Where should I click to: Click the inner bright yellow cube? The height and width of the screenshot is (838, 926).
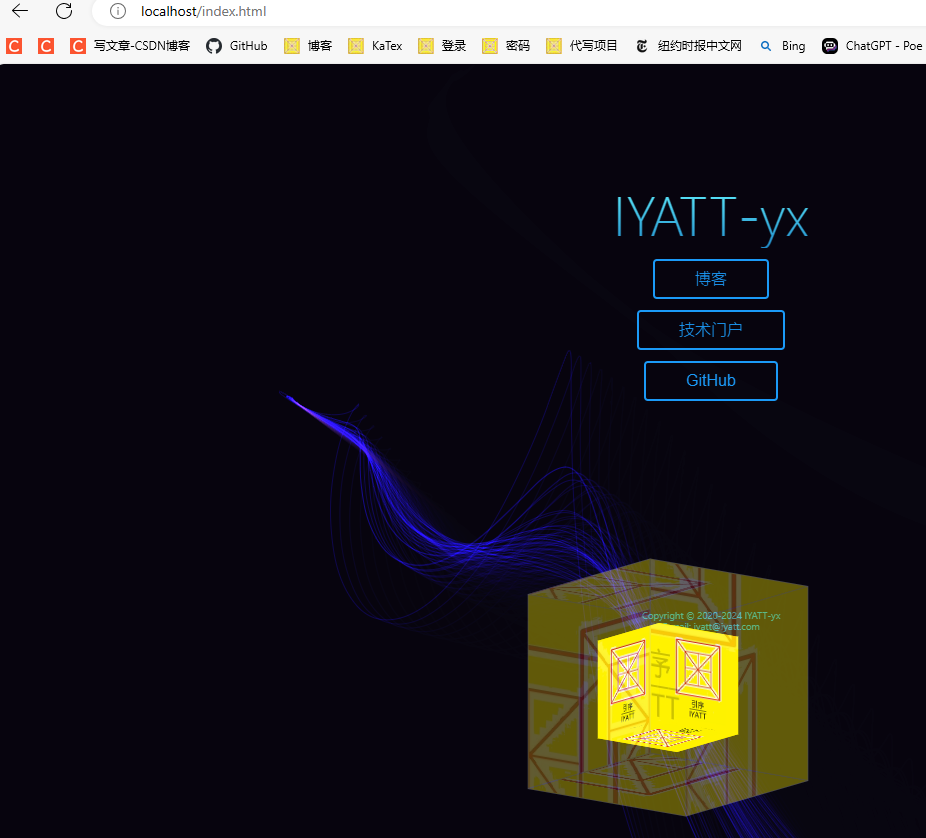[667, 688]
